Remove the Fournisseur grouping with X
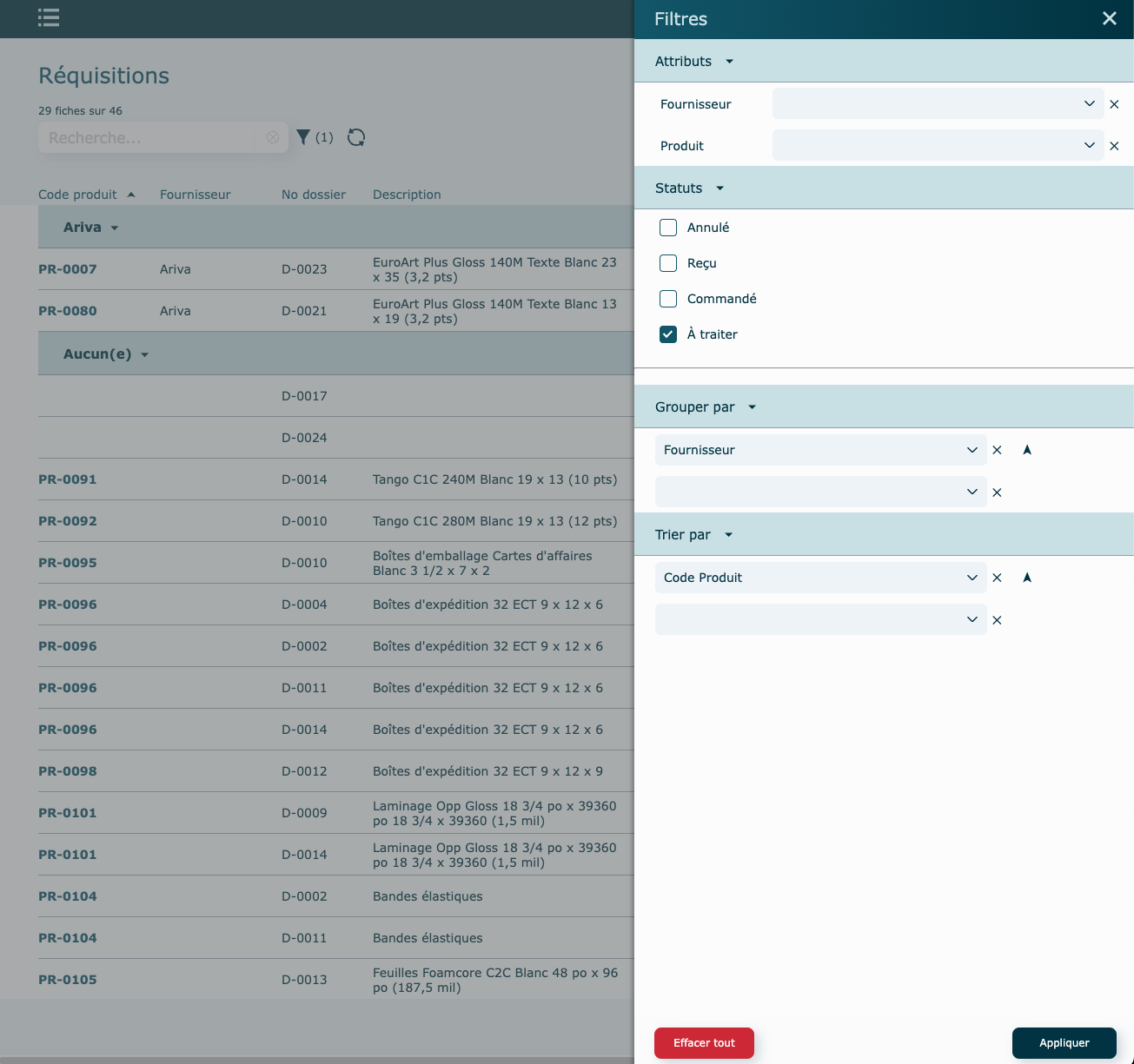Viewport: 1134px width, 1064px height. pos(997,450)
